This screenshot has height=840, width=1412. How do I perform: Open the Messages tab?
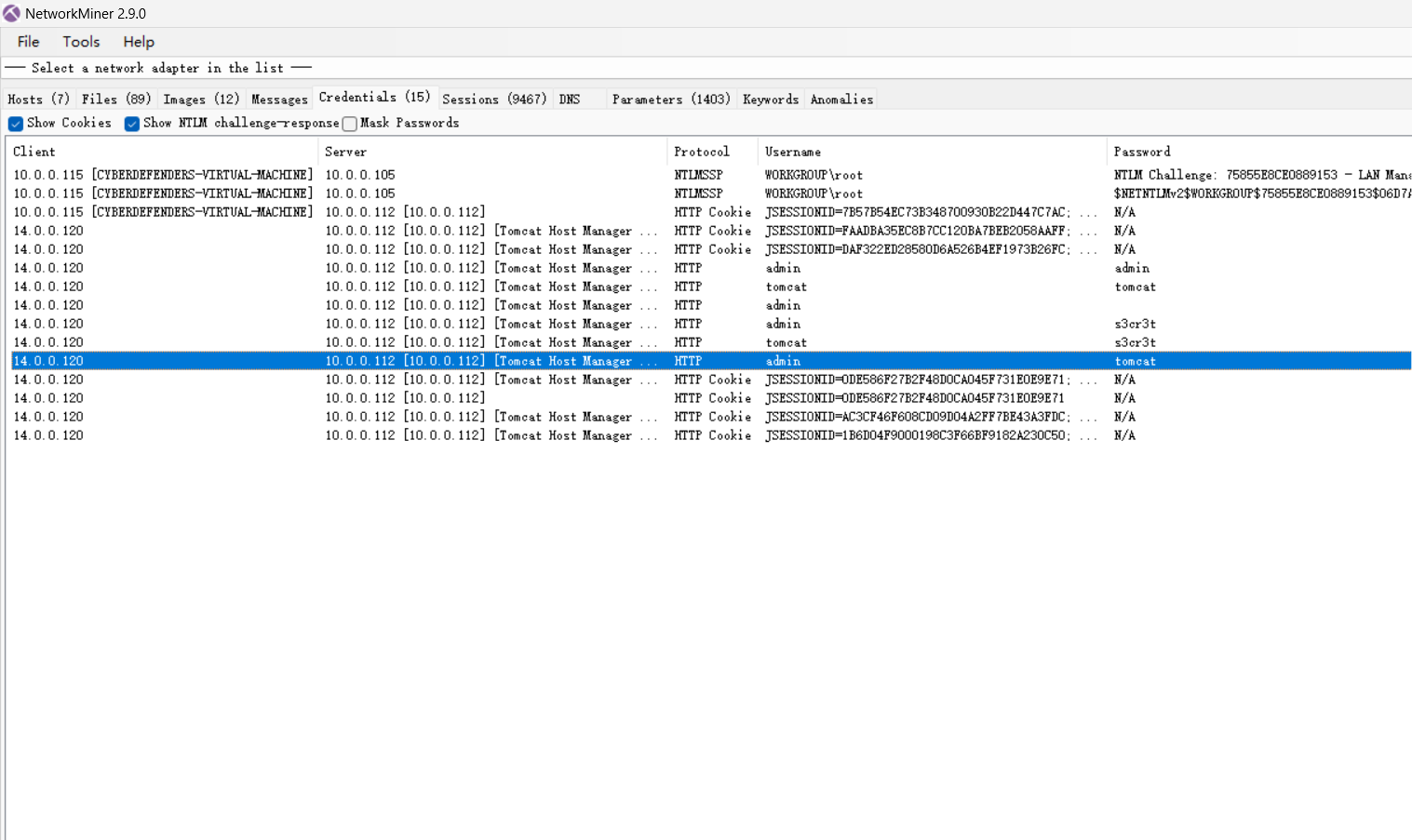pos(279,99)
